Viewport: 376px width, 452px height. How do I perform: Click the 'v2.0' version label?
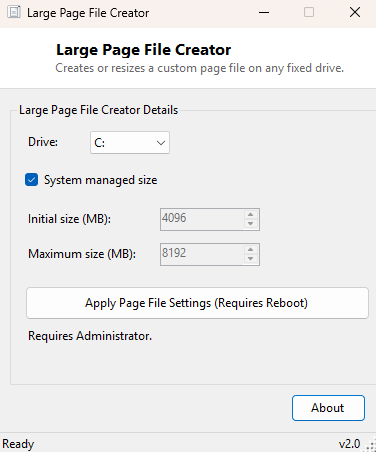coord(349,444)
